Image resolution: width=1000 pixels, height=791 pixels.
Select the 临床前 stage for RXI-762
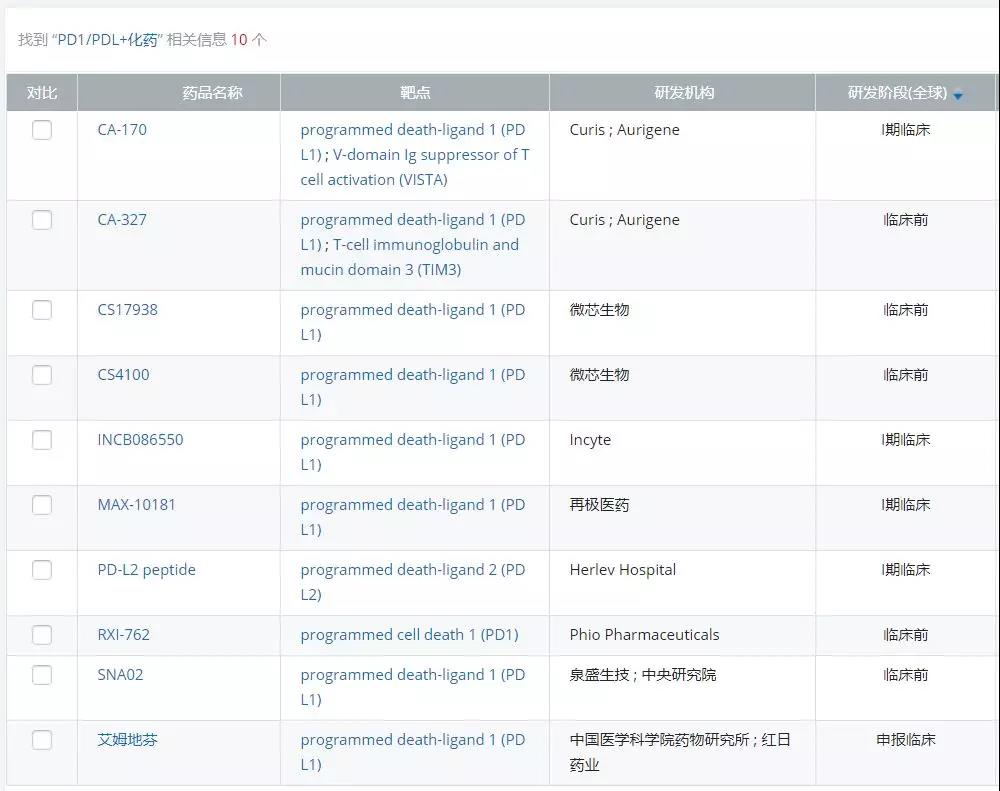coord(906,635)
